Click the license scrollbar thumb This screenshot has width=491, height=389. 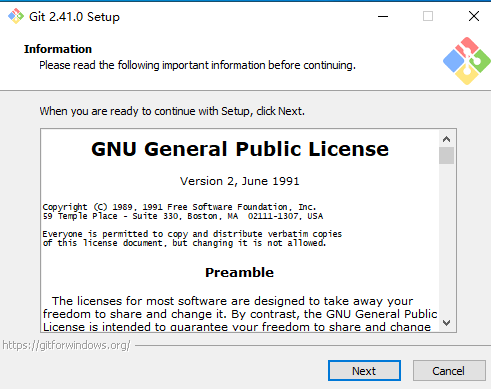point(446,156)
